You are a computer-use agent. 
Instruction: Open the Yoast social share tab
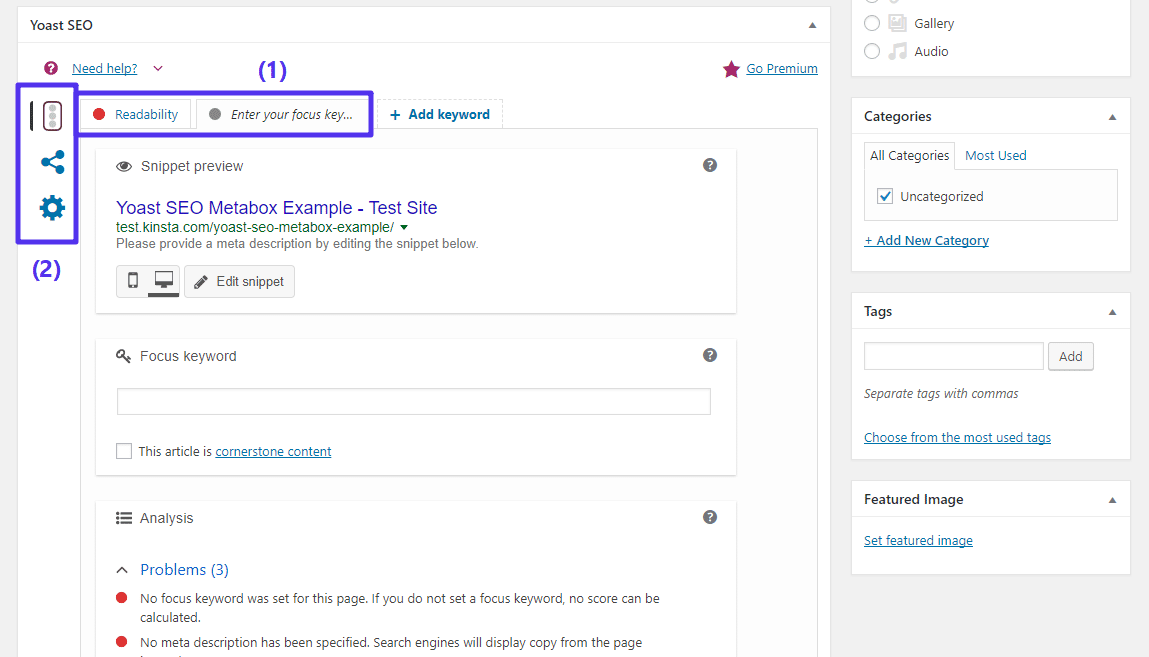click(52, 162)
